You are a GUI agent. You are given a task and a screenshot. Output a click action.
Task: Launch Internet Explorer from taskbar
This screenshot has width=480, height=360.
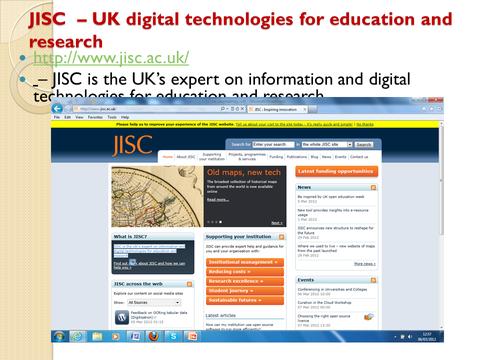tap(77, 336)
